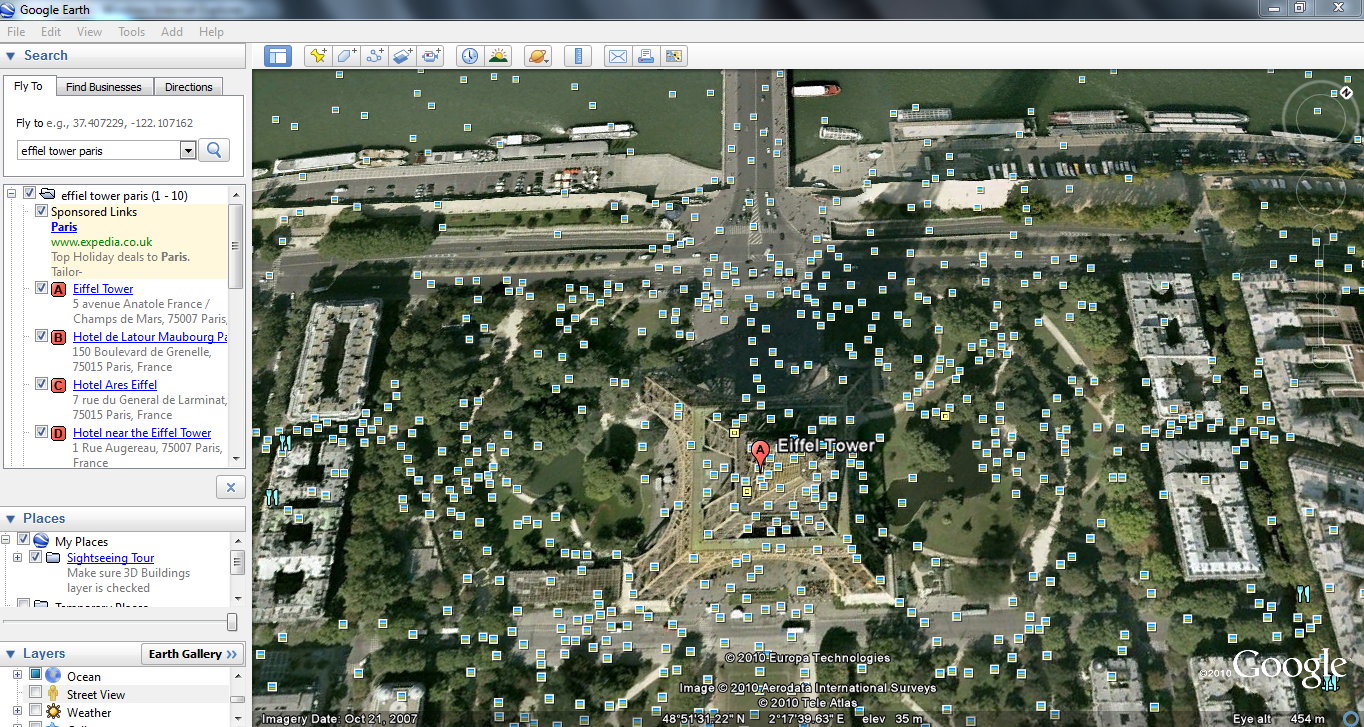Open the Eiffel Tower result link
Viewport: 1364px width, 727px height.
[103, 289]
